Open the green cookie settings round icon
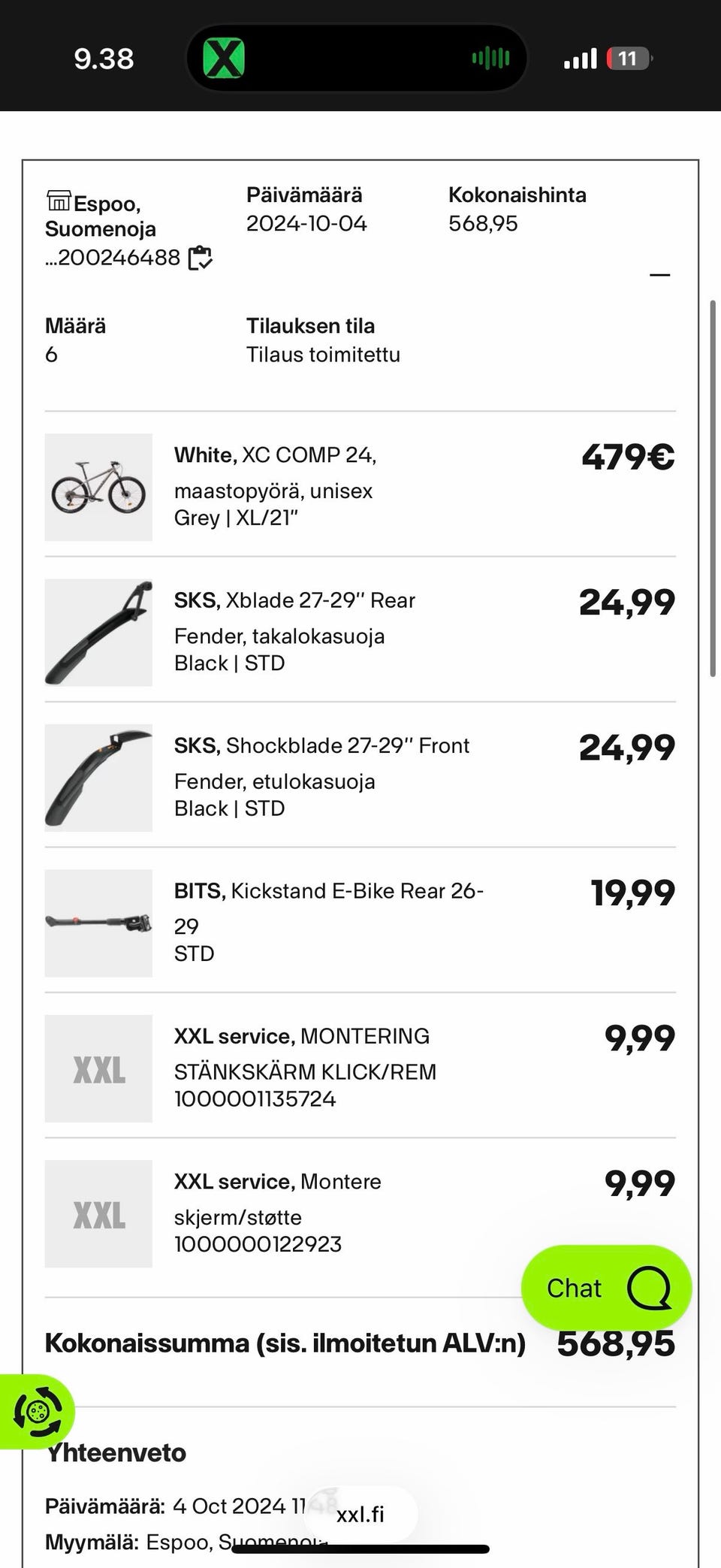Screen dimensions: 721x1568 pyautogui.click(x=37, y=1411)
